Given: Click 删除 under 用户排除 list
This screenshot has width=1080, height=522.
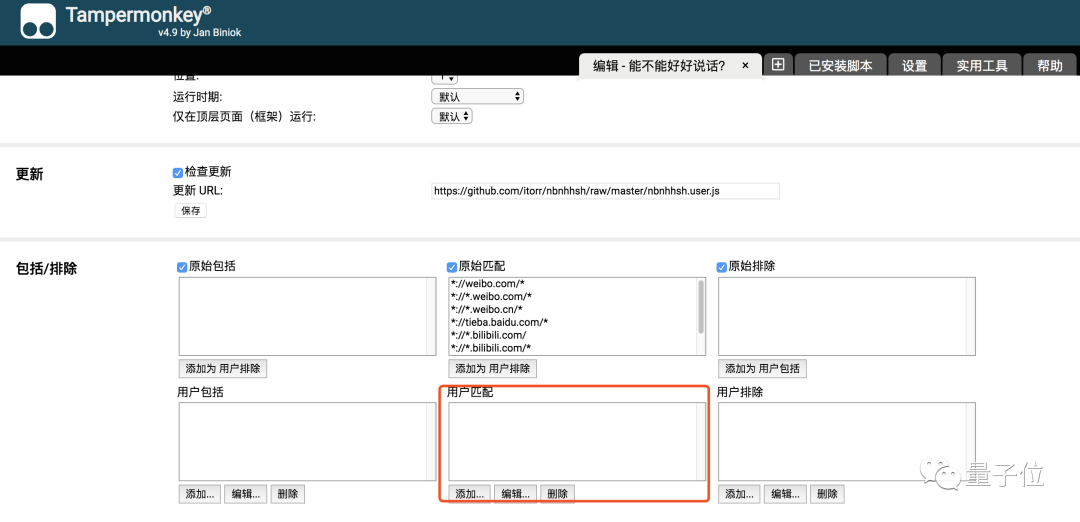Looking at the screenshot, I should click(x=828, y=494).
